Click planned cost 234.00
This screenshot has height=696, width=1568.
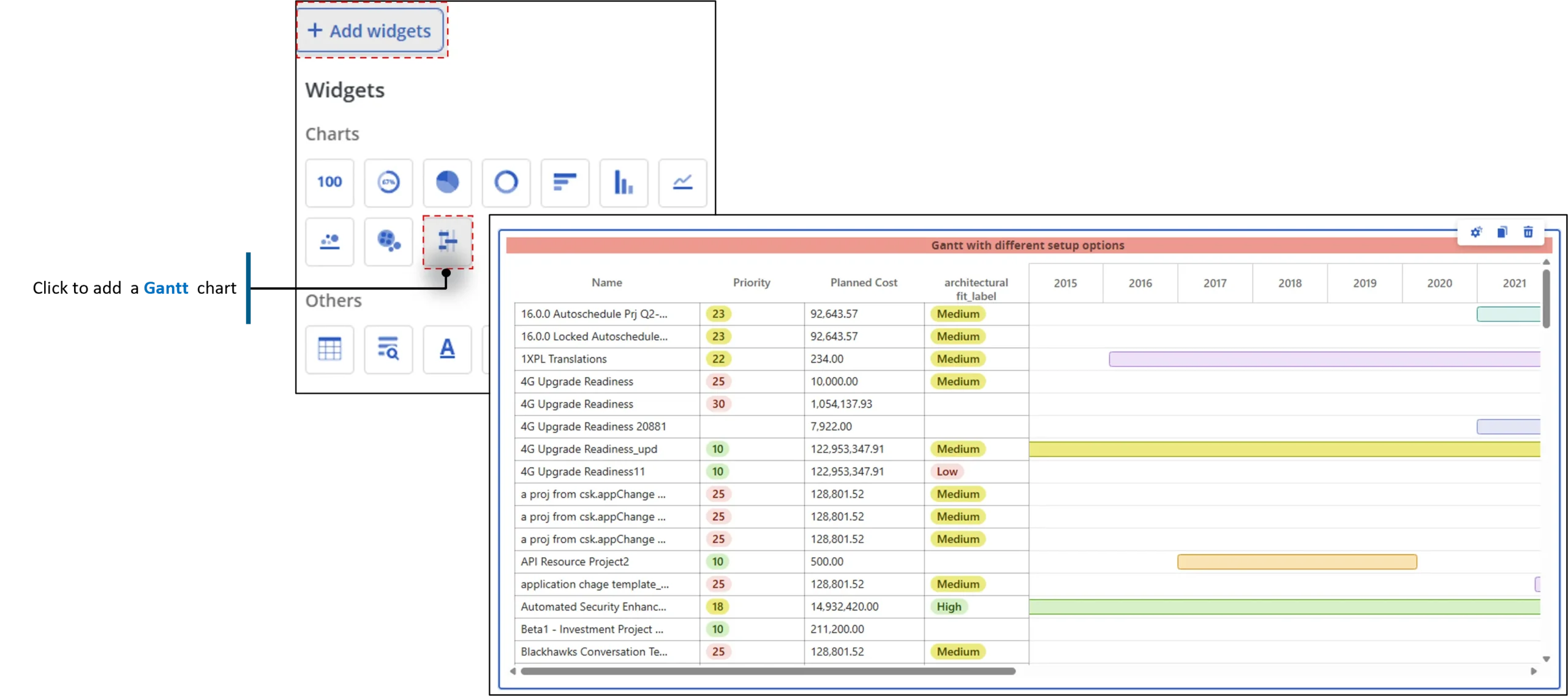point(826,359)
